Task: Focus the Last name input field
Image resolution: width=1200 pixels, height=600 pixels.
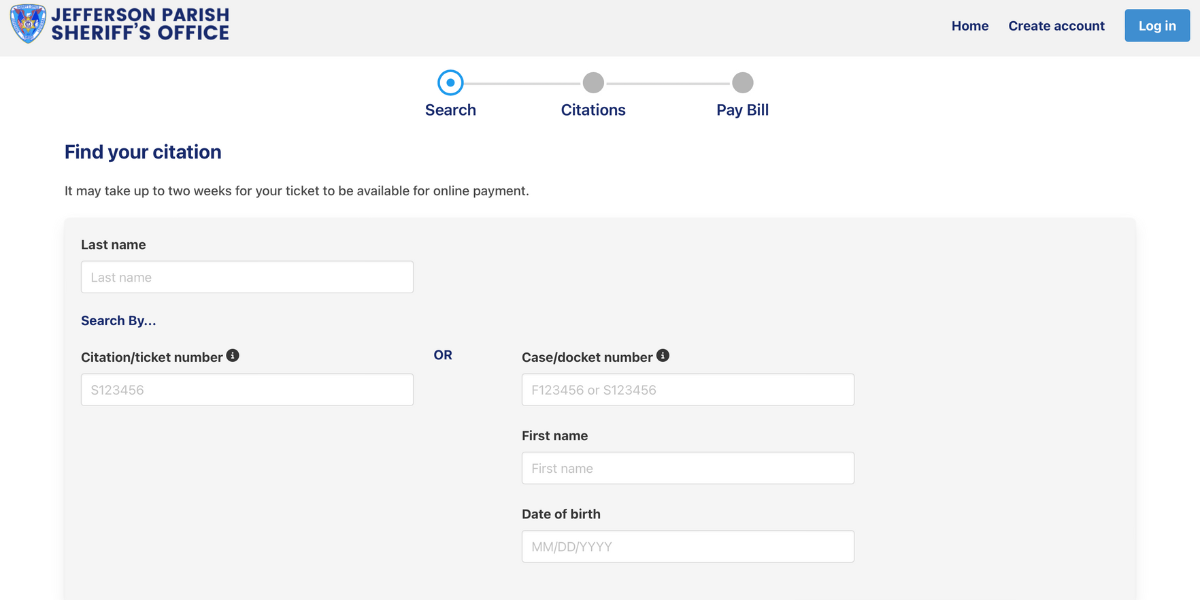Action: [x=247, y=277]
